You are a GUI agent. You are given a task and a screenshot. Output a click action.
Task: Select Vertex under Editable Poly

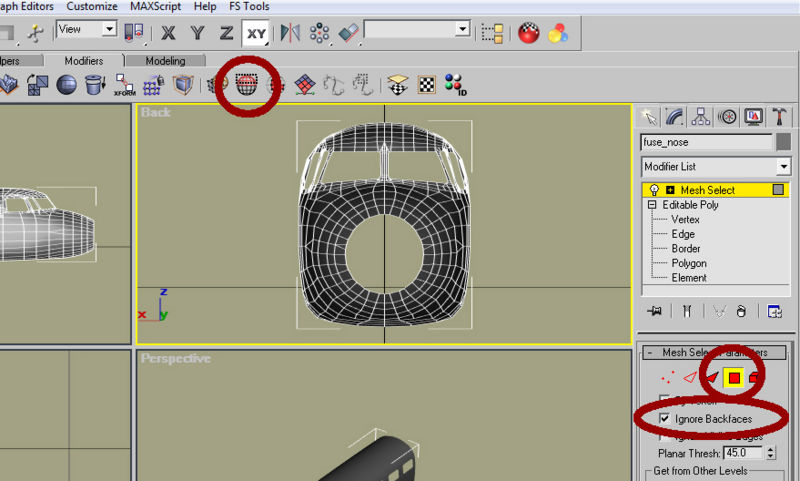pyautogui.click(x=685, y=219)
